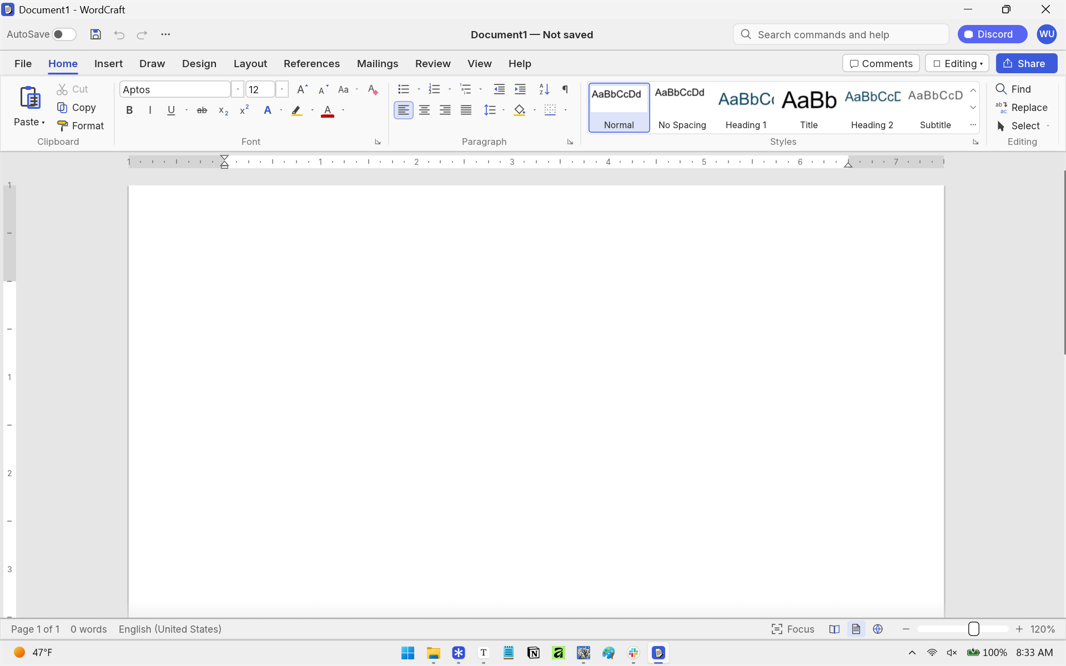Switch to Web Layout view in status bar

click(x=878, y=629)
